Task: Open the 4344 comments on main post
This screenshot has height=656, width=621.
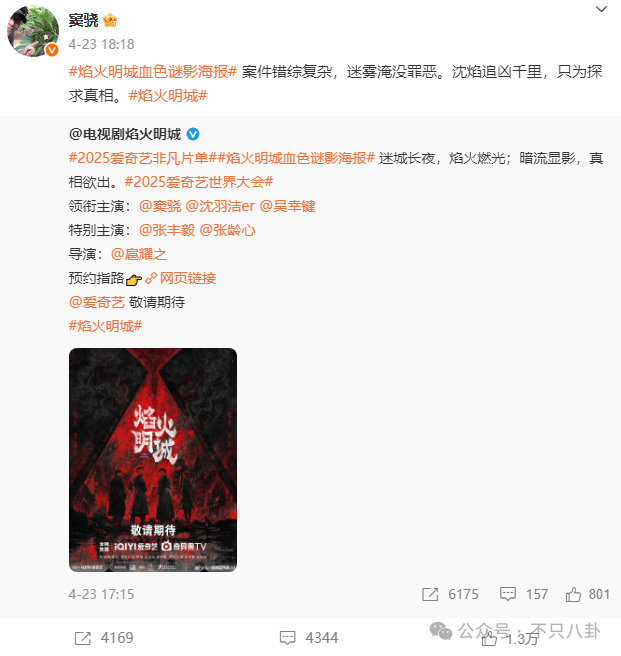Action: click(309, 638)
